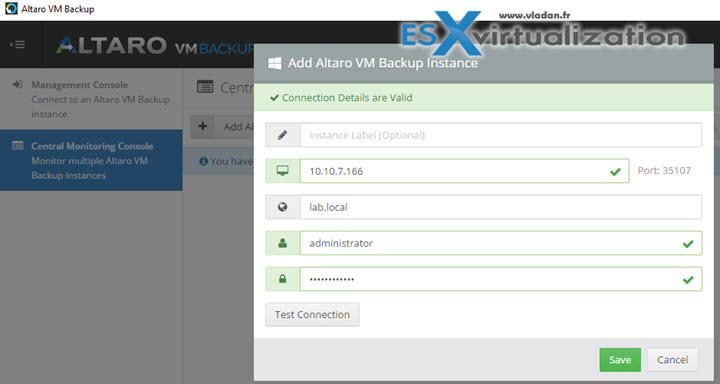The image size is (720, 384).
Task: Click the Management Console login arrow icon
Action: pos(17,85)
